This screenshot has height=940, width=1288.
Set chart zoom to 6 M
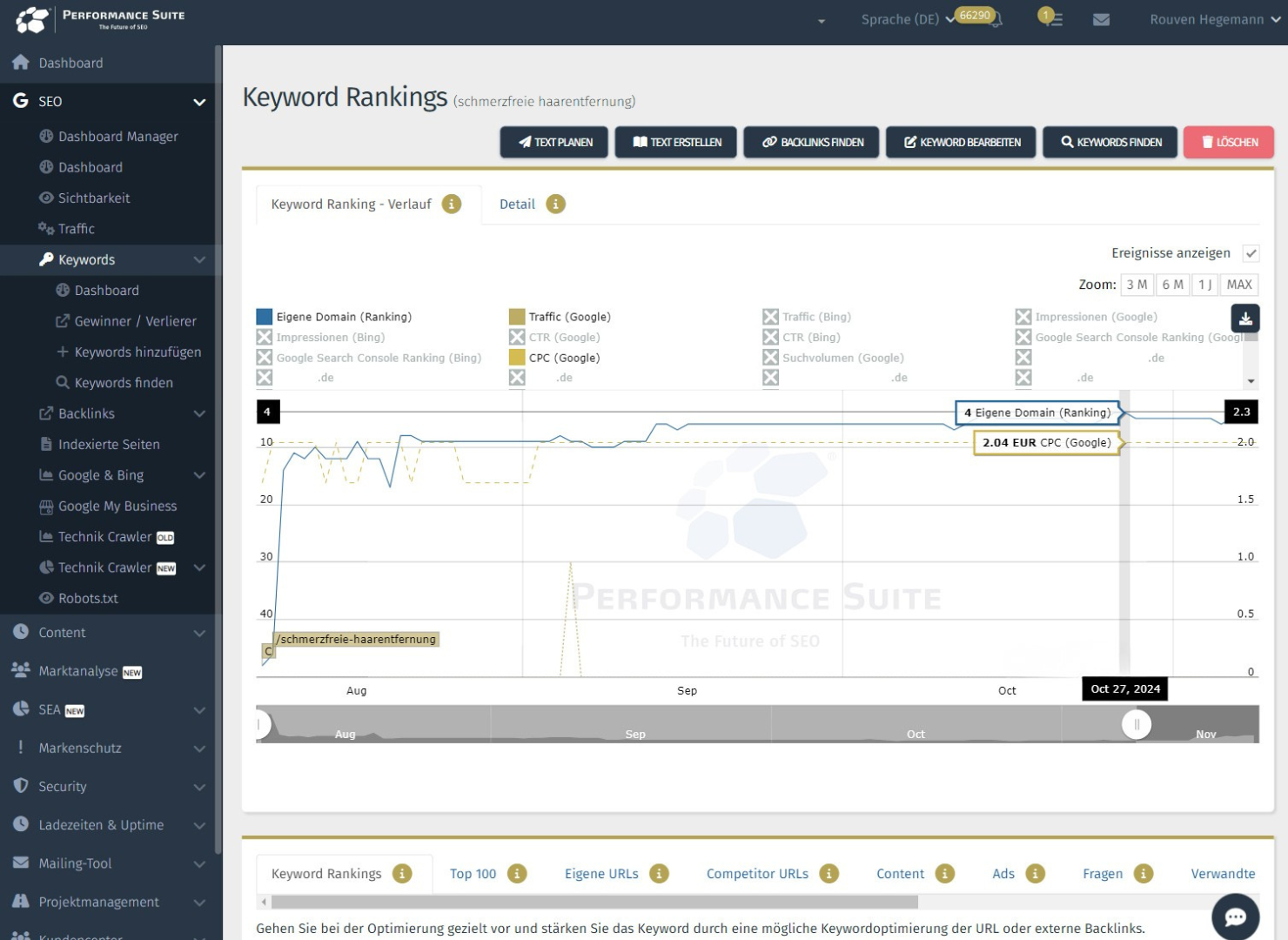tap(1172, 285)
